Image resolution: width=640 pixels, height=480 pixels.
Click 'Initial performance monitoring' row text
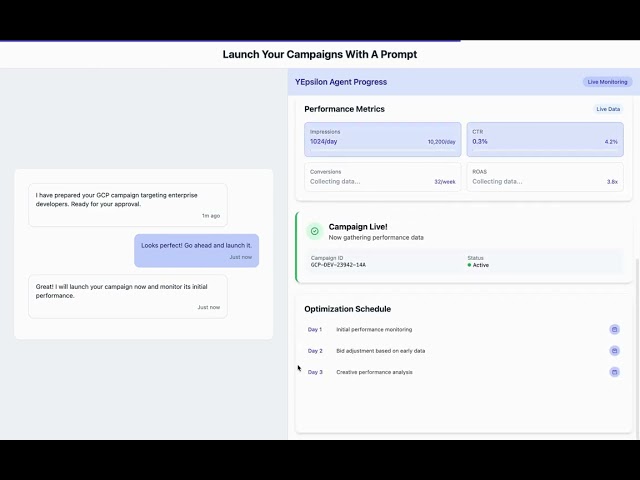374,329
